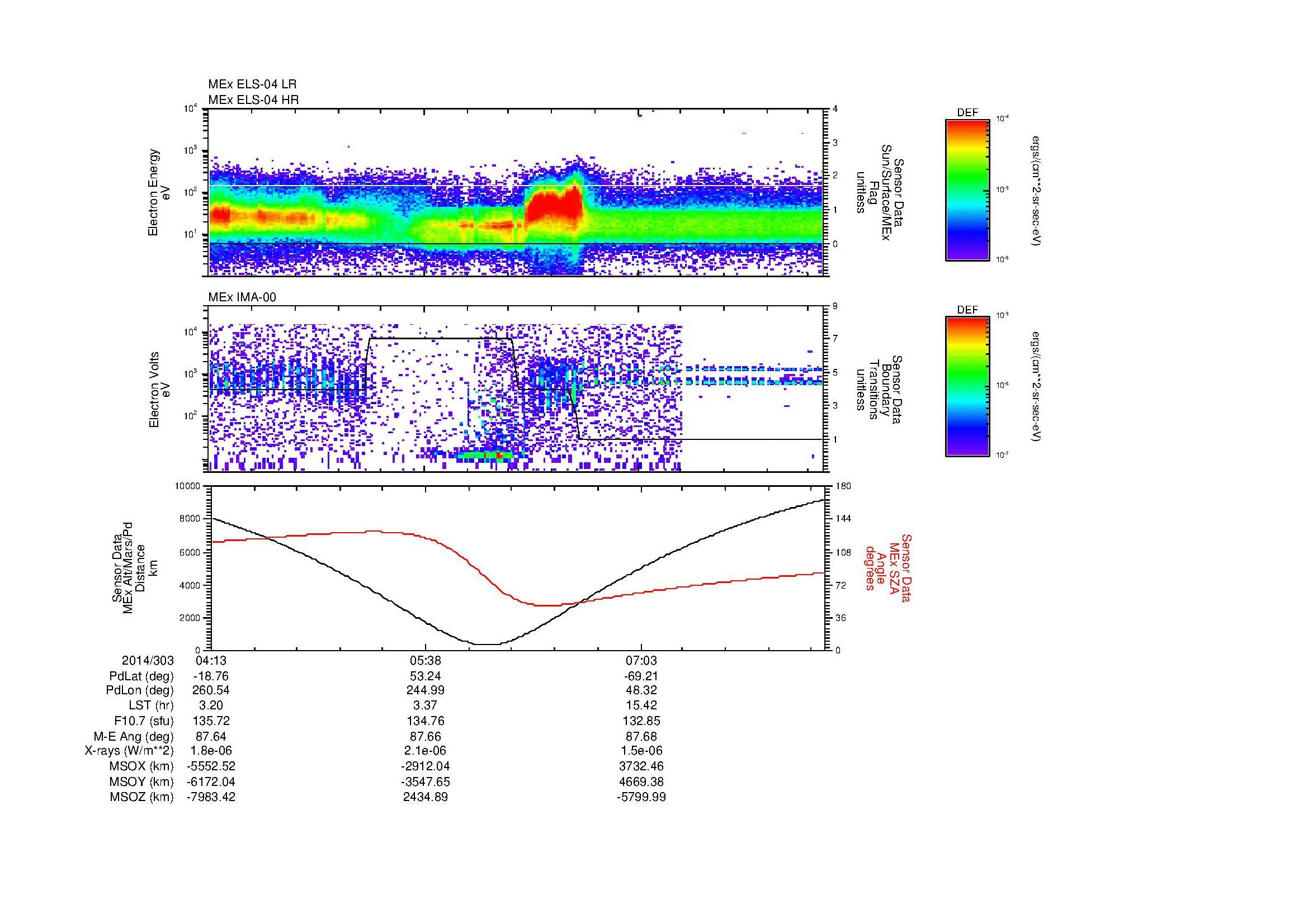Click the F10.7 value '132.85'
The width and height of the screenshot is (1308, 924).
coord(641,721)
